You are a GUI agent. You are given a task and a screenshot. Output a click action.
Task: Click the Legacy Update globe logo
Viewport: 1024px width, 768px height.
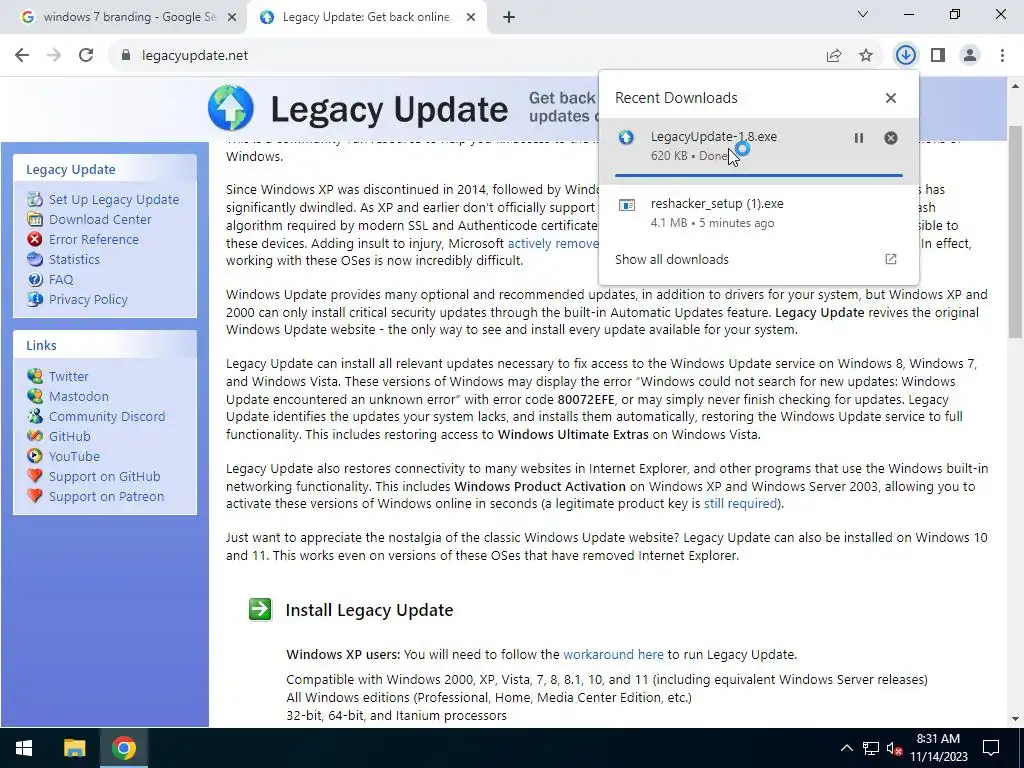(x=231, y=108)
